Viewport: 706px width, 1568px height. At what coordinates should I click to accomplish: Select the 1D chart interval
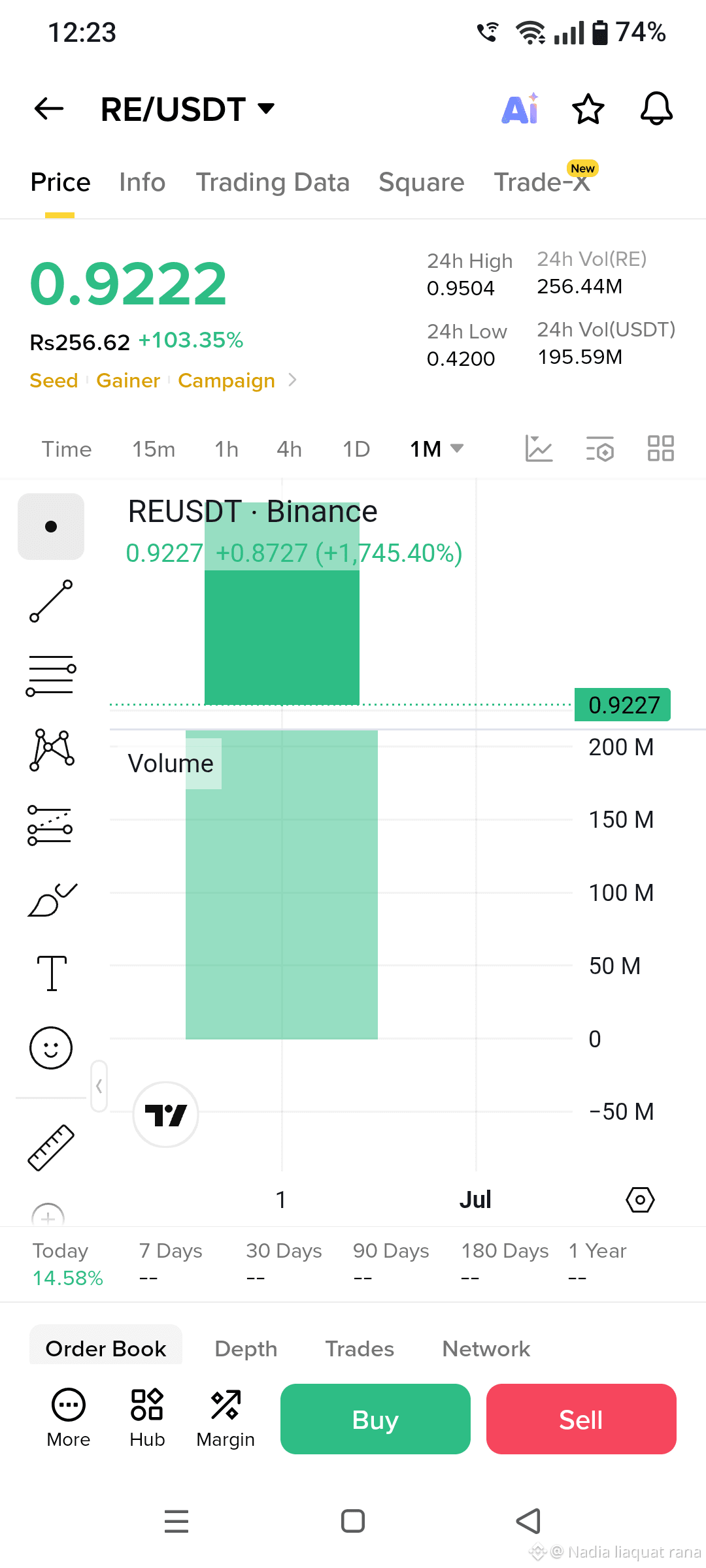tap(356, 449)
